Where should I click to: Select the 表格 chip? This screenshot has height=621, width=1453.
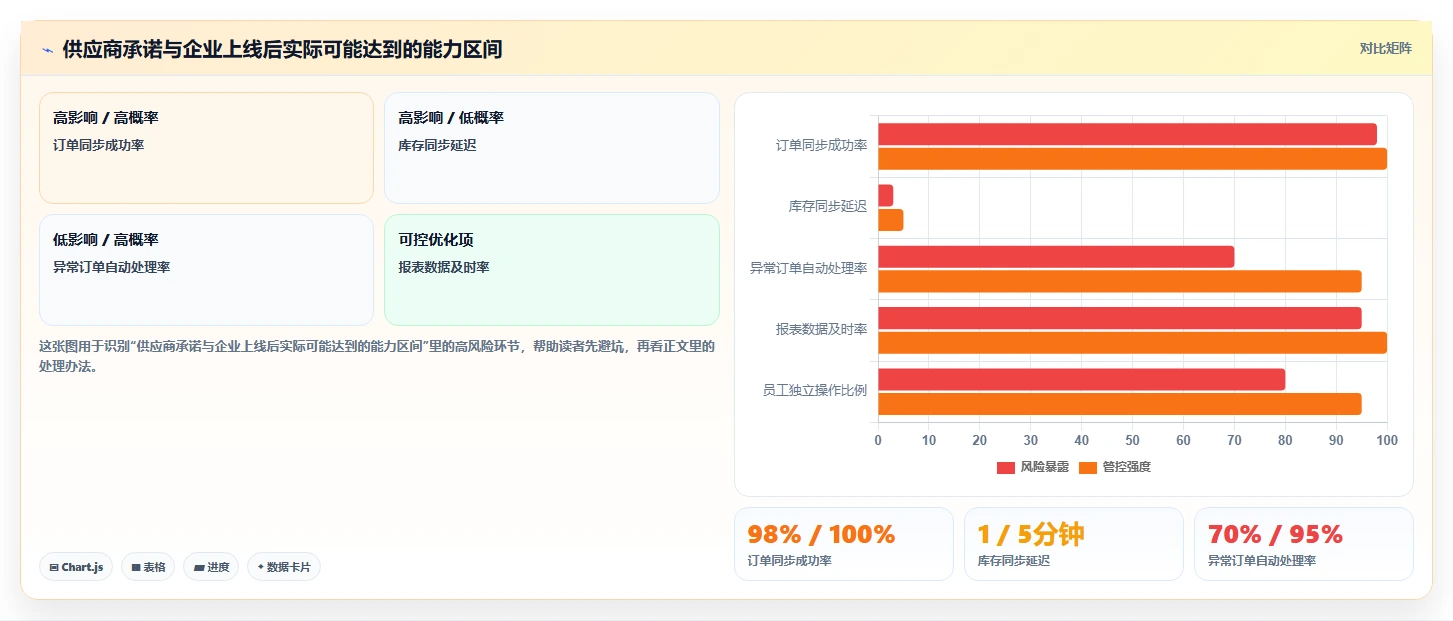coord(148,567)
